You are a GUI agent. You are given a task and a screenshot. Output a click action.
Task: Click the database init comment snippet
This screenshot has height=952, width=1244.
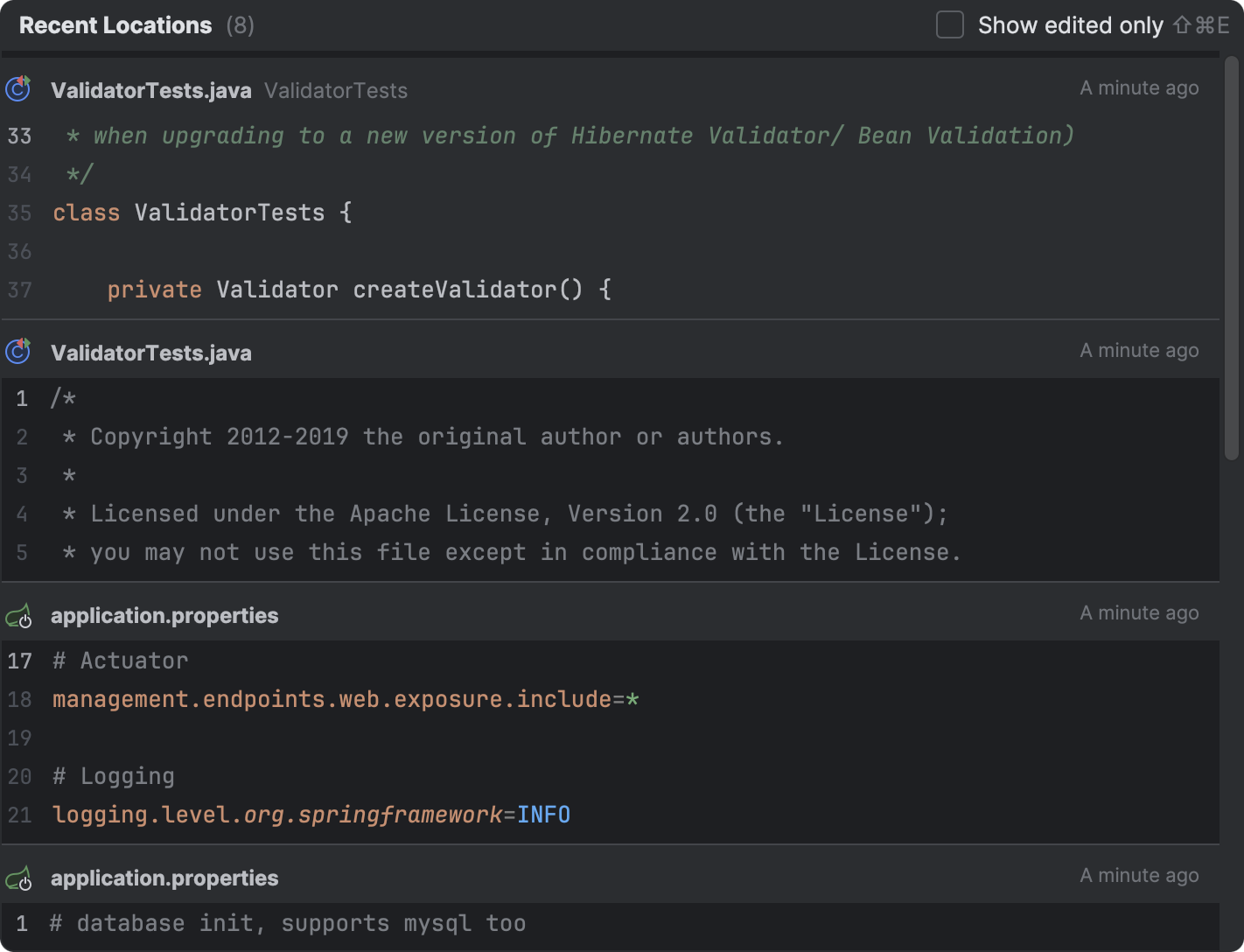289,922
